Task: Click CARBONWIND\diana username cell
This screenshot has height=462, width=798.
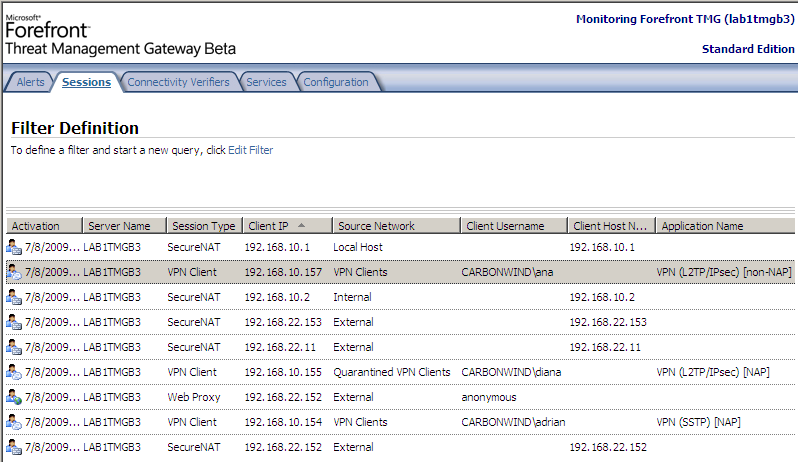Action: tap(511, 372)
